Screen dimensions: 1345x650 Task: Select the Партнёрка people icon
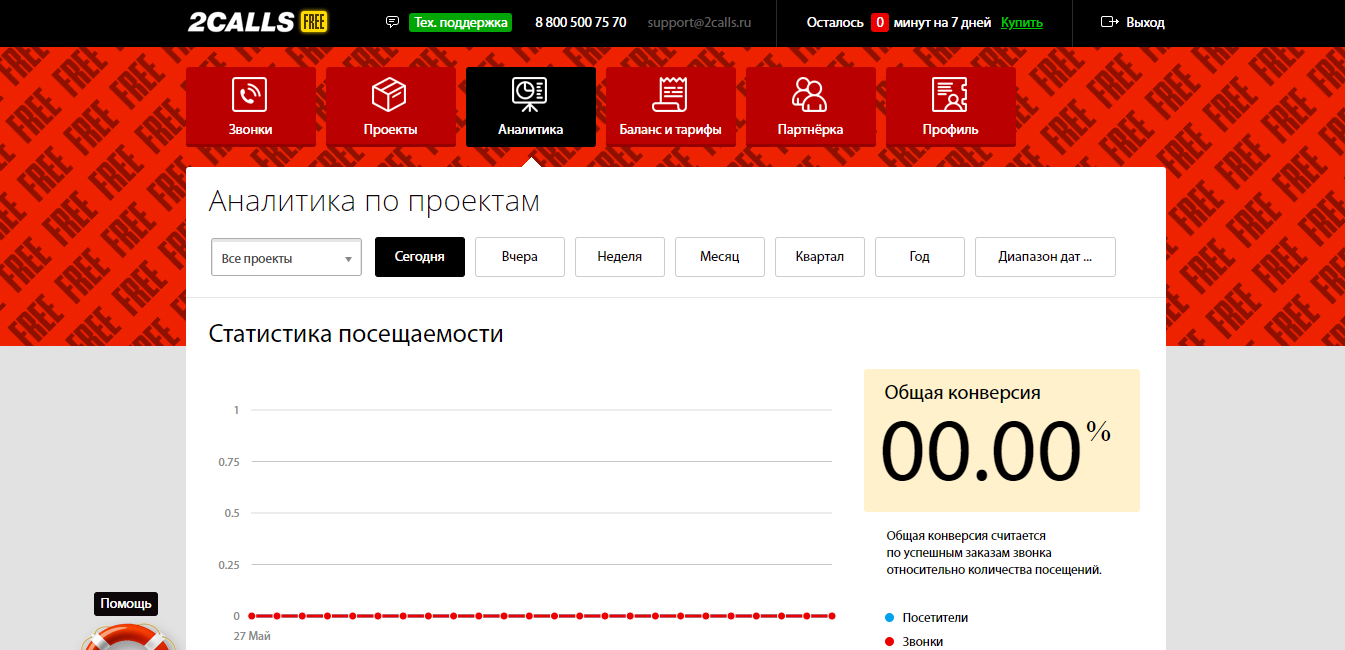tap(810, 95)
